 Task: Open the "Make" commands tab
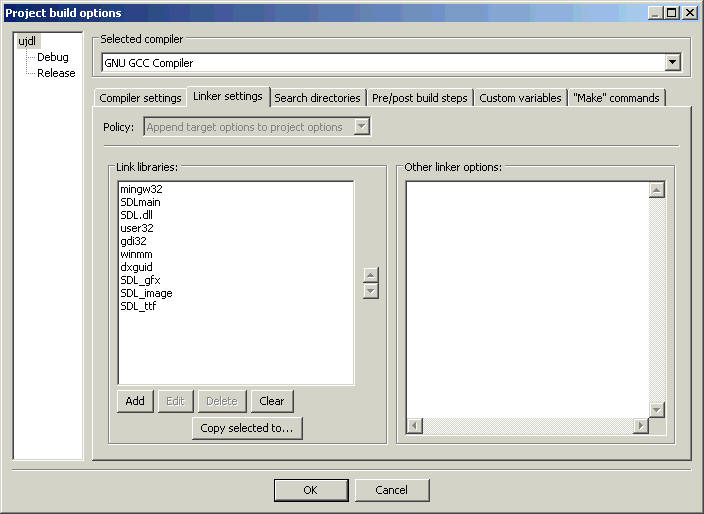pyautogui.click(x=616, y=98)
